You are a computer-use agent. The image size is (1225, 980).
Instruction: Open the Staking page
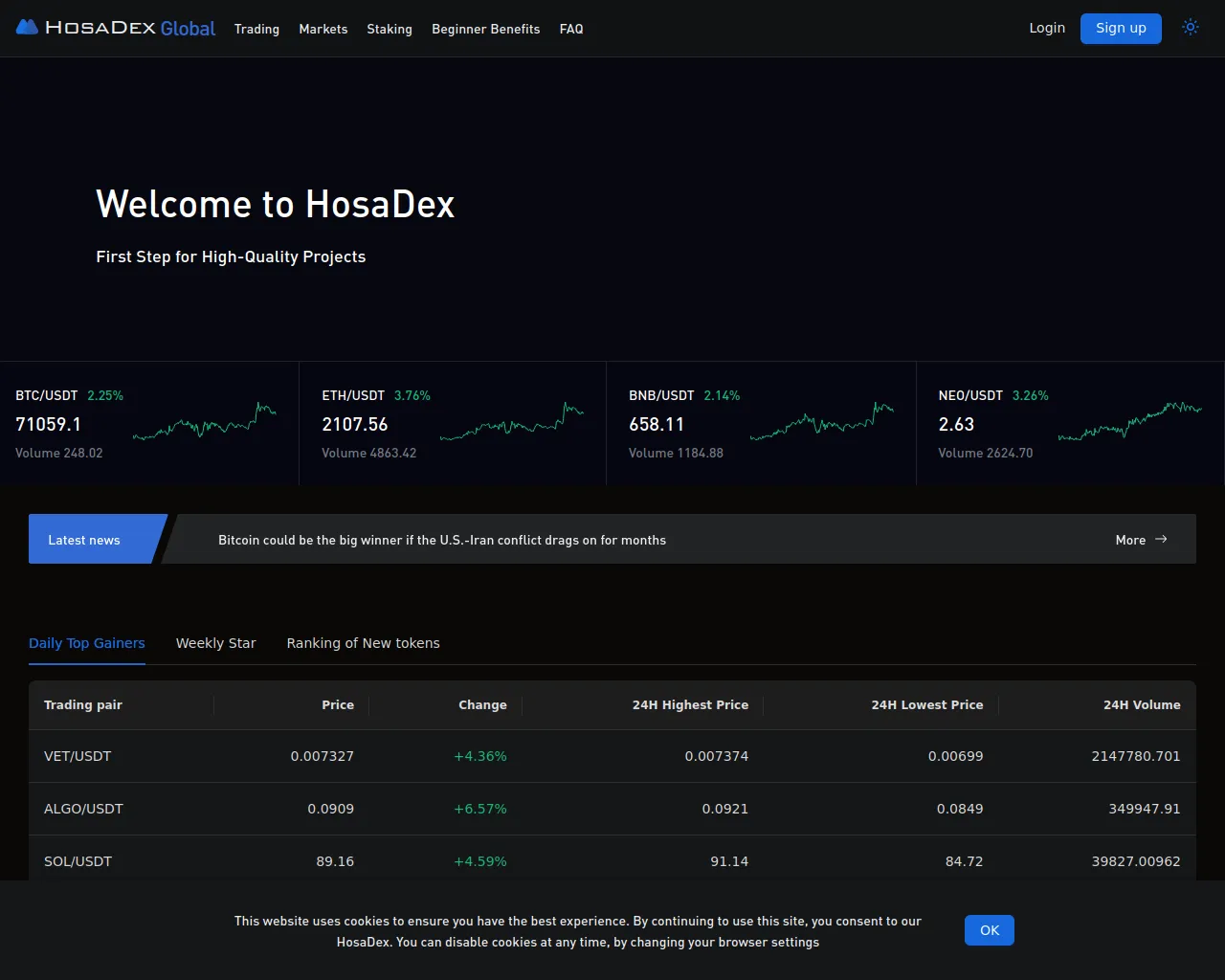(390, 29)
